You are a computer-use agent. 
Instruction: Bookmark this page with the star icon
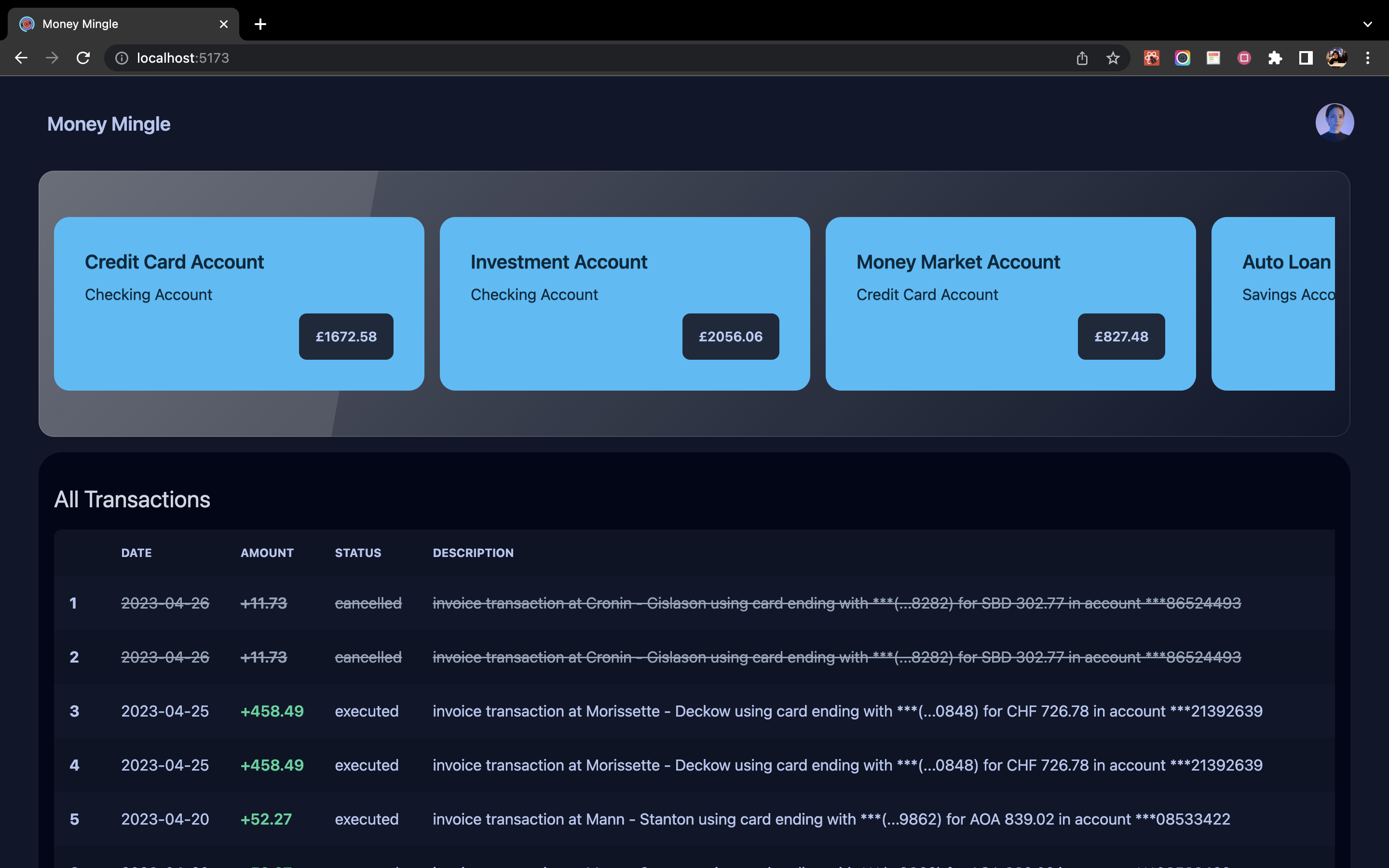click(x=1113, y=58)
